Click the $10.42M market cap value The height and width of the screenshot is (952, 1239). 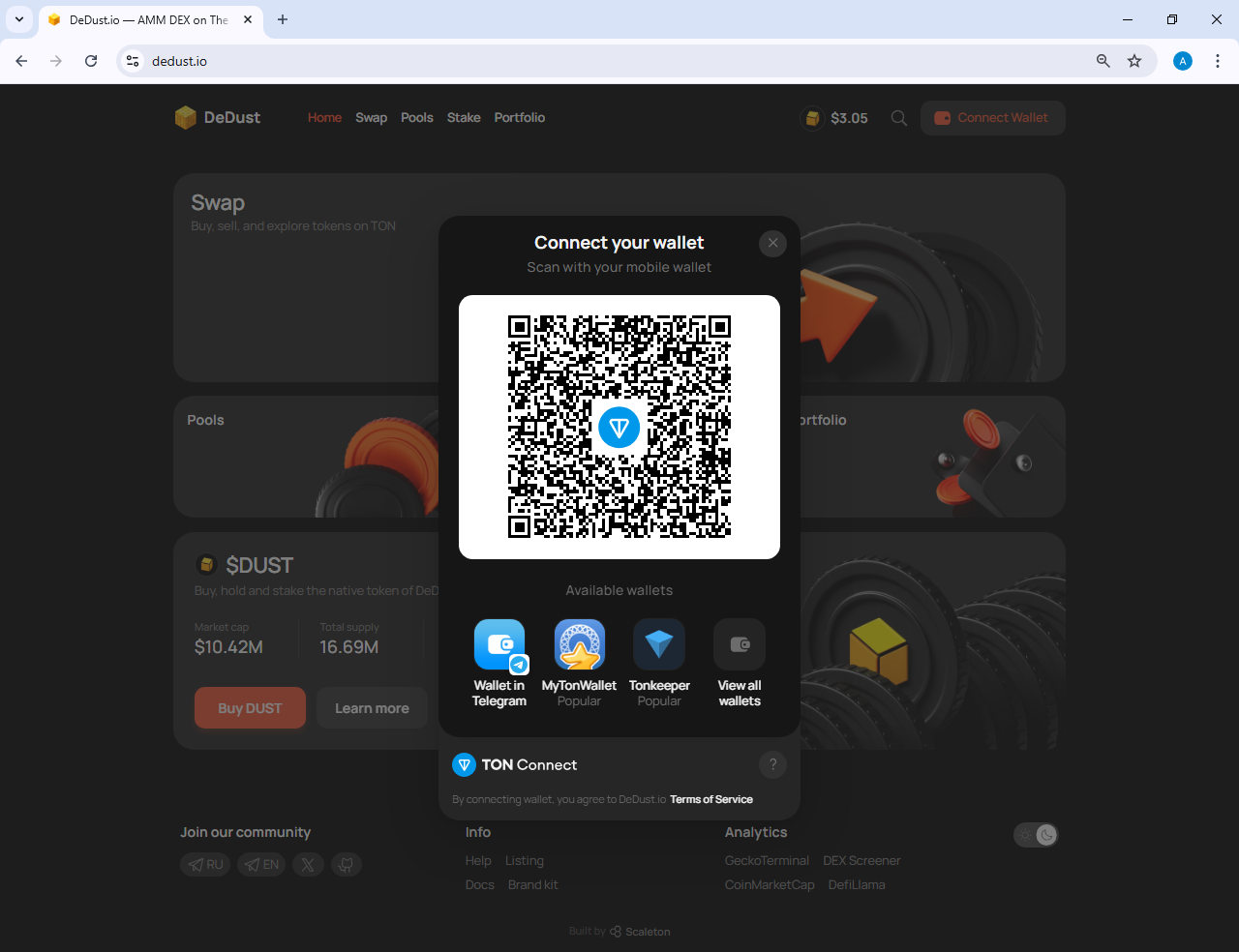pos(228,646)
